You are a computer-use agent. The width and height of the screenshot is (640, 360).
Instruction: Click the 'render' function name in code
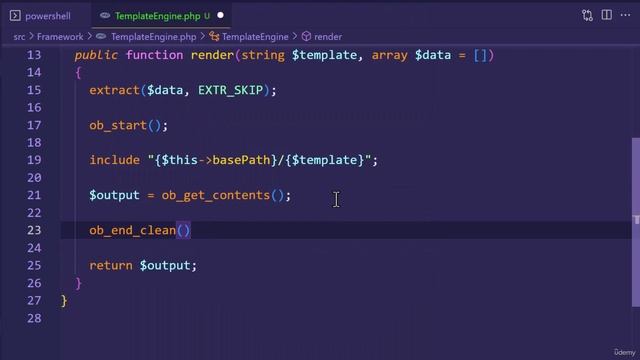point(212,55)
